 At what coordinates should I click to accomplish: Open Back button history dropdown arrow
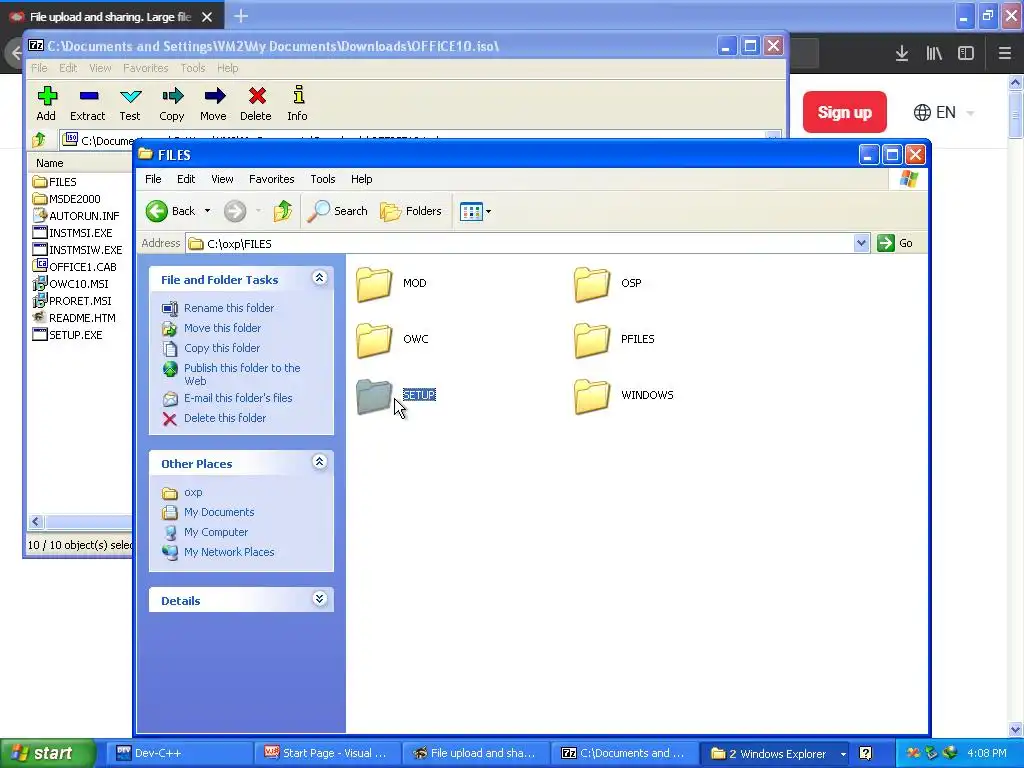pyautogui.click(x=208, y=211)
